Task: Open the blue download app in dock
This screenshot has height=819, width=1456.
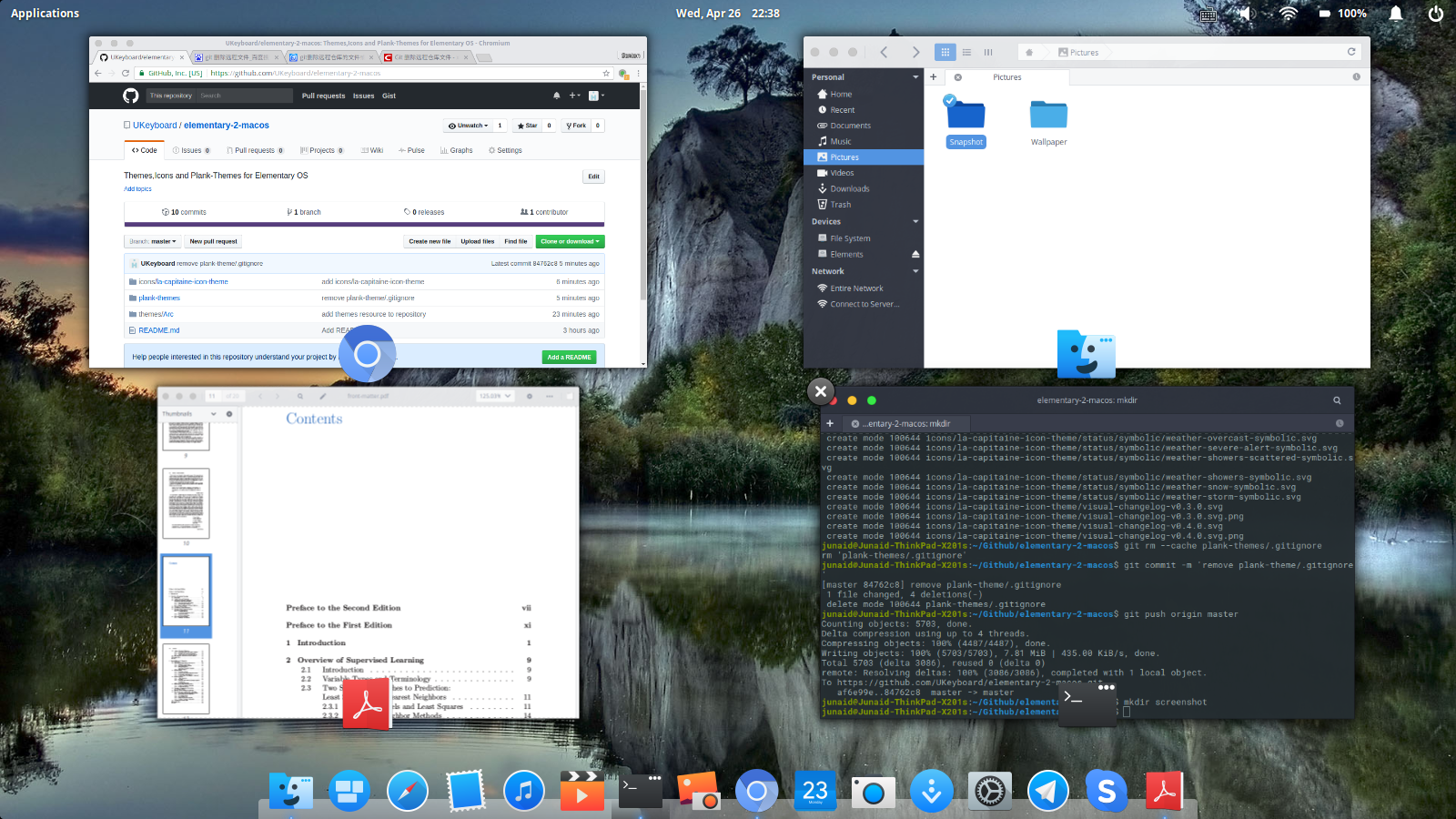Action: 932,792
